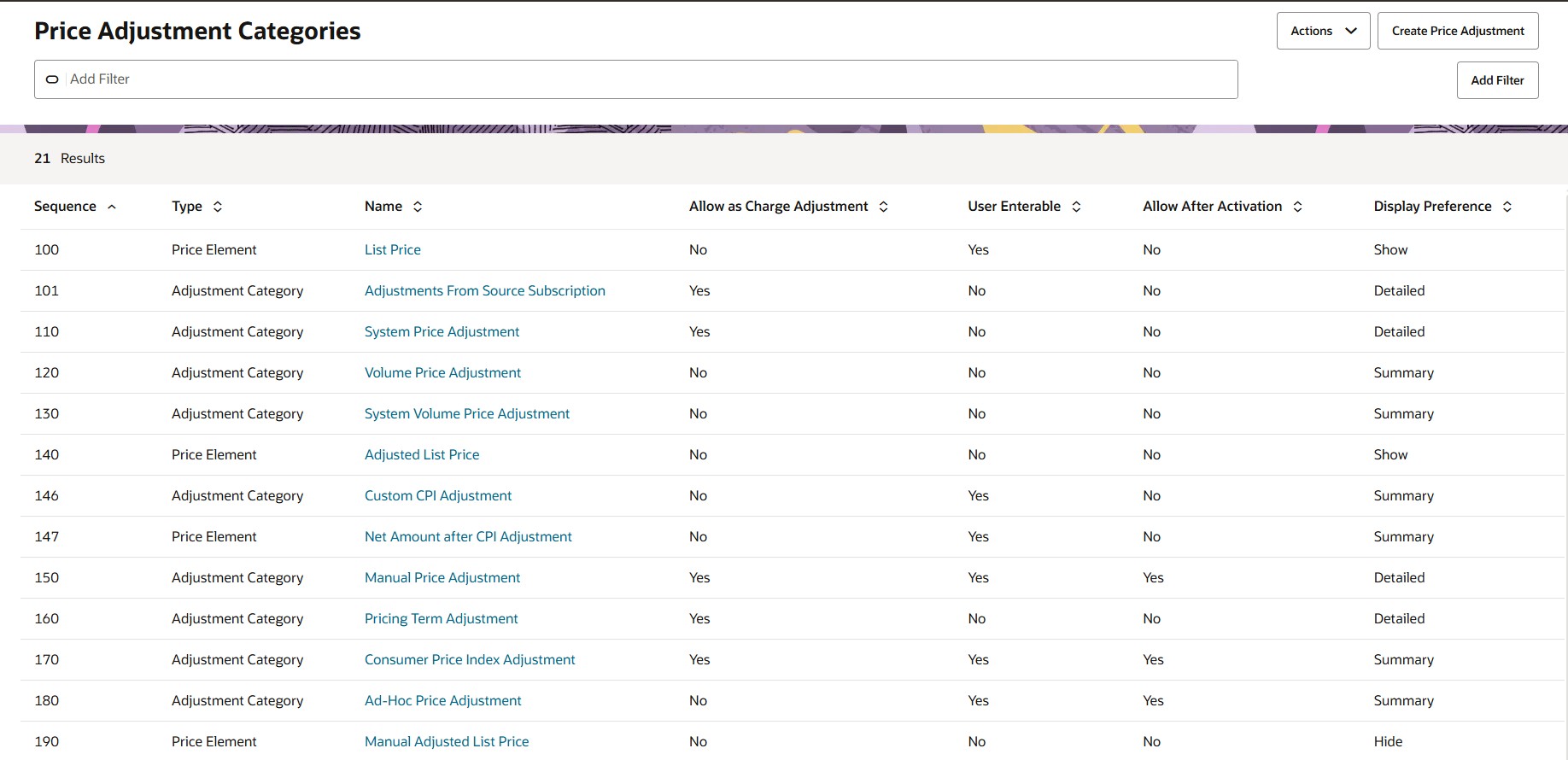Image resolution: width=1568 pixels, height=760 pixels.
Task: Click the Sequence column header text
Action: coord(65,207)
